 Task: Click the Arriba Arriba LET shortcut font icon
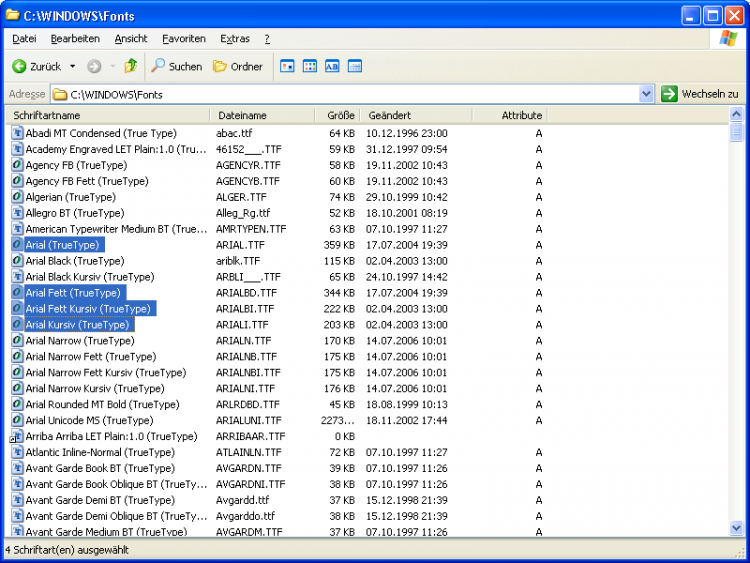17,436
